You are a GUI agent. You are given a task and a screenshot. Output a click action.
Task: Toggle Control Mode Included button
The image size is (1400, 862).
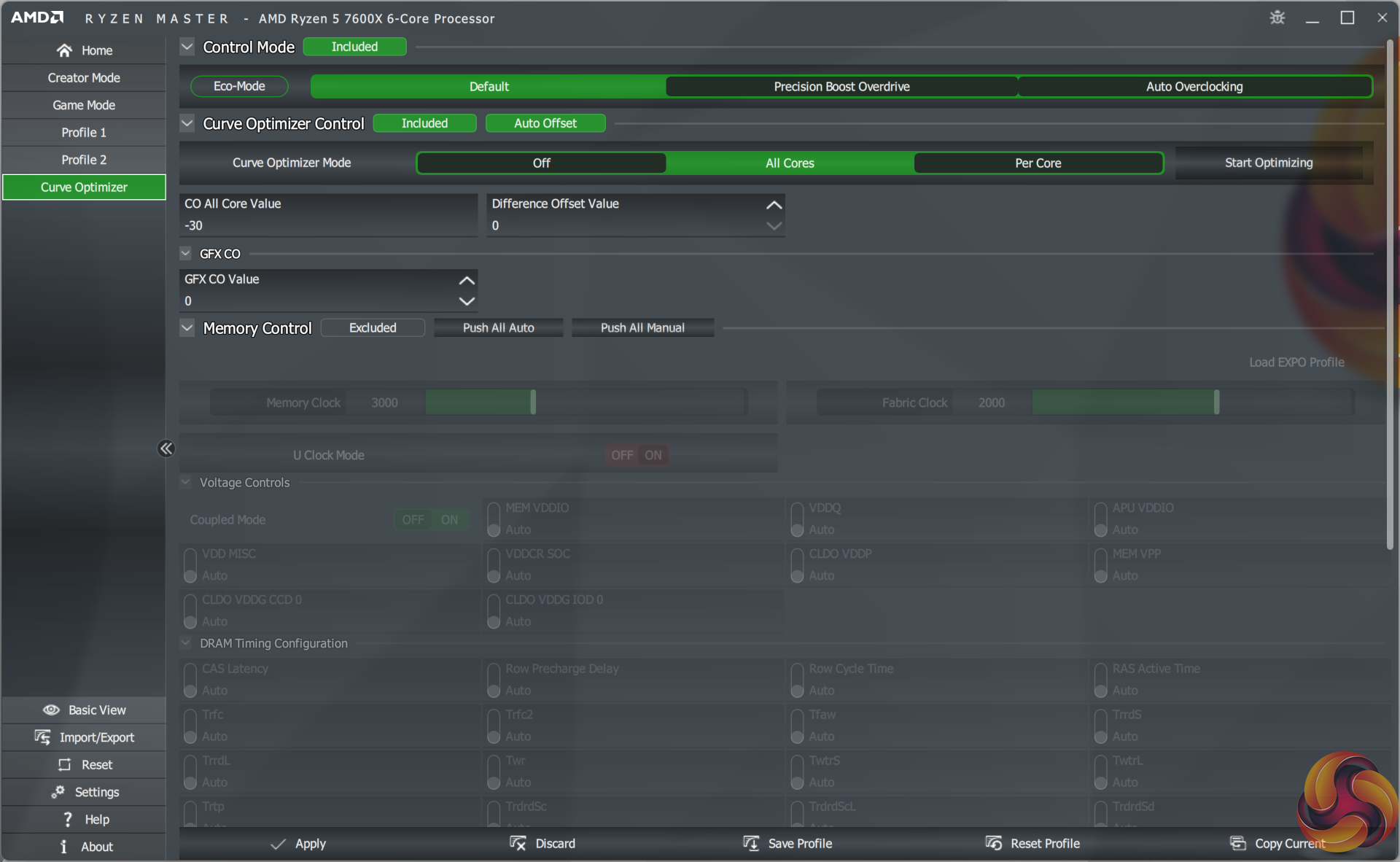(x=354, y=47)
